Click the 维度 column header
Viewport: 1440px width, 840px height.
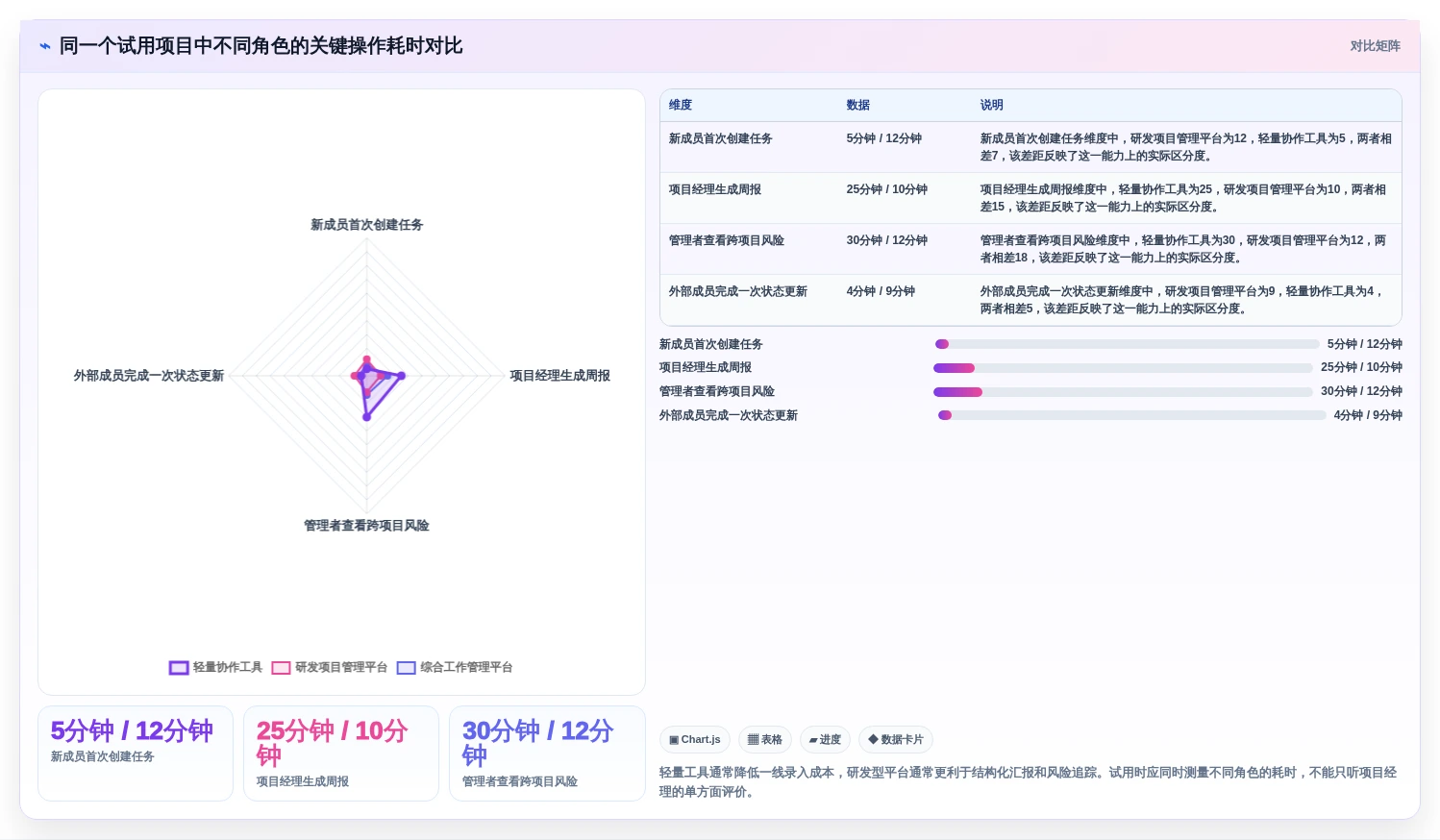[x=681, y=105]
